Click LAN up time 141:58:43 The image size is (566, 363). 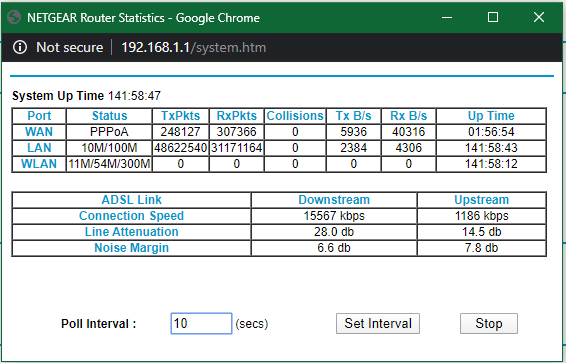[x=491, y=148]
